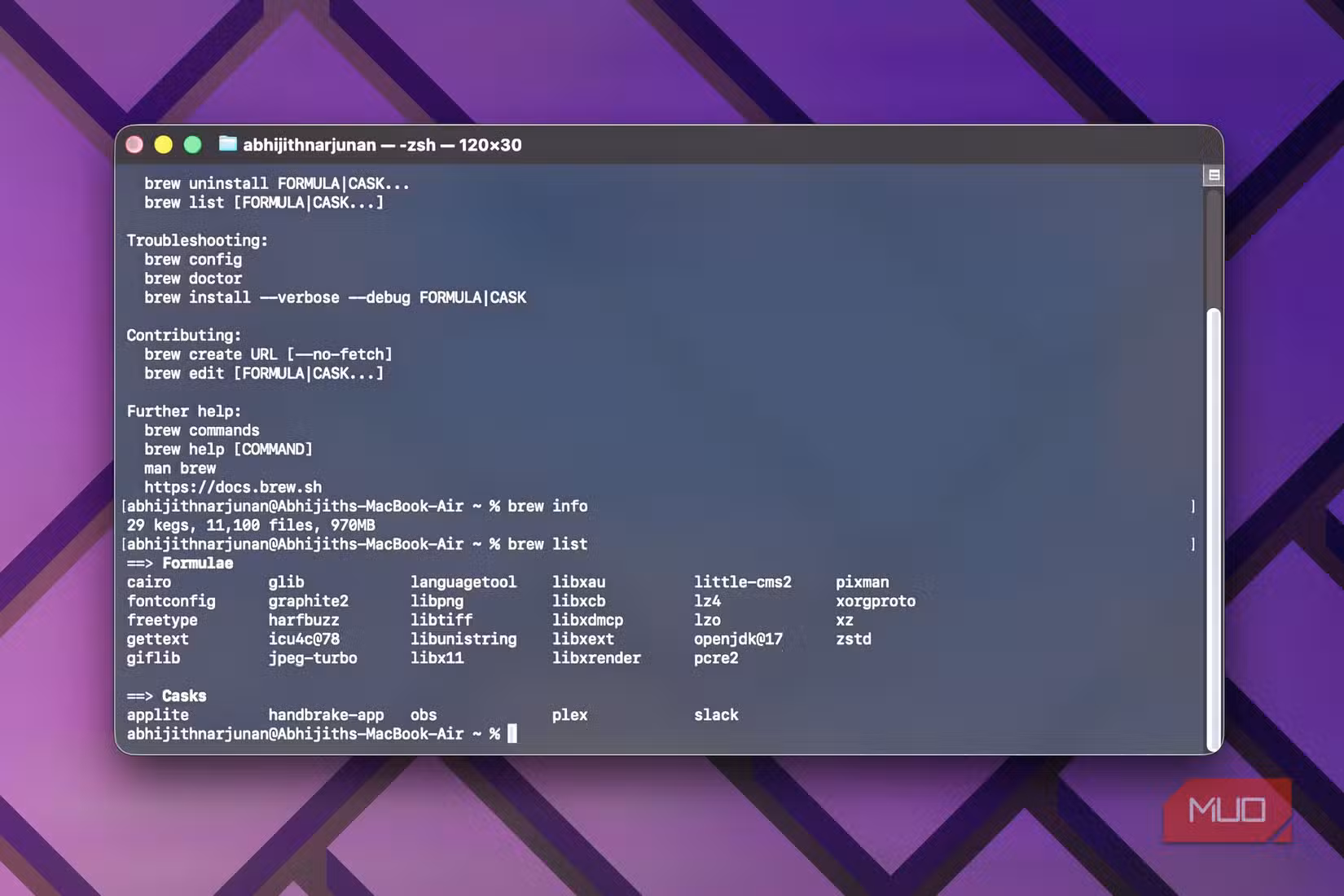
Task: Click the 'pcre2' formula name
Action: [x=716, y=658]
